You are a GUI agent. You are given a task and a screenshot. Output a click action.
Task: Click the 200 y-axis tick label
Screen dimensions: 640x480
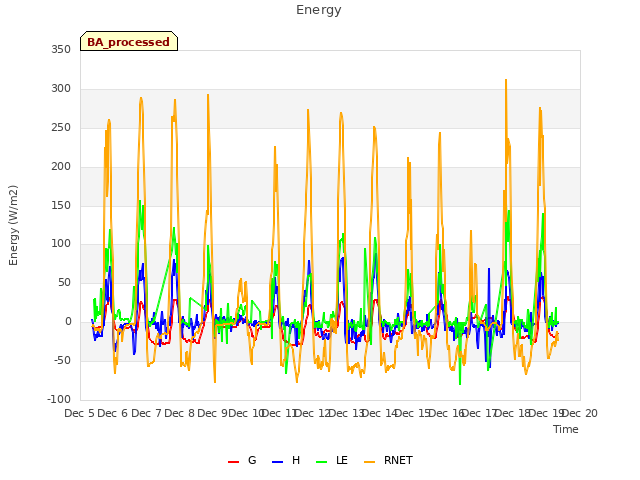click(61, 167)
